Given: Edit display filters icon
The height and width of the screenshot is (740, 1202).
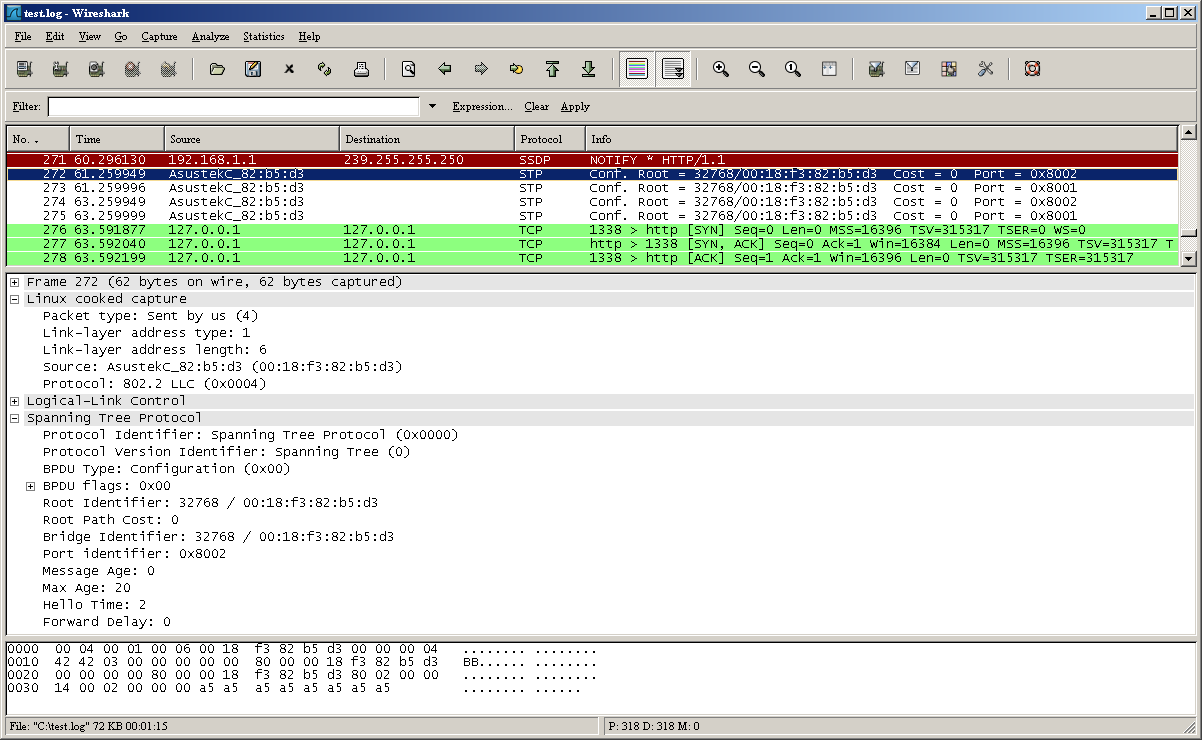Looking at the screenshot, I should (x=913, y=69).
